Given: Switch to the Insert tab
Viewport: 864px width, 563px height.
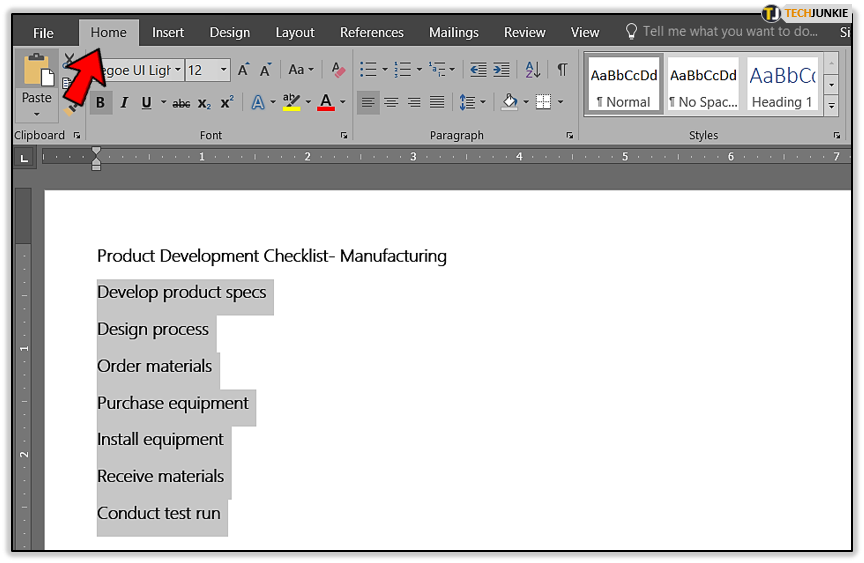Looking at the screenshot, I should pyautogui.click(x=168, y=33).
